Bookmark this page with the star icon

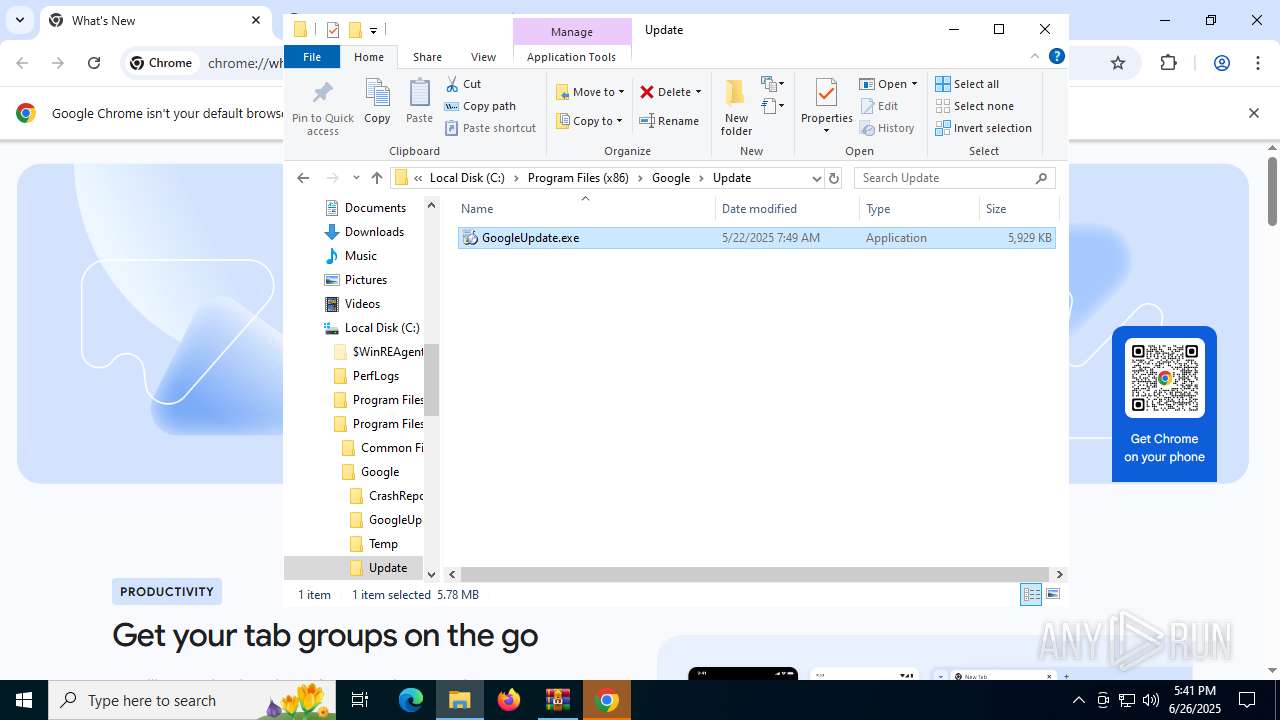pos(1118,63)
